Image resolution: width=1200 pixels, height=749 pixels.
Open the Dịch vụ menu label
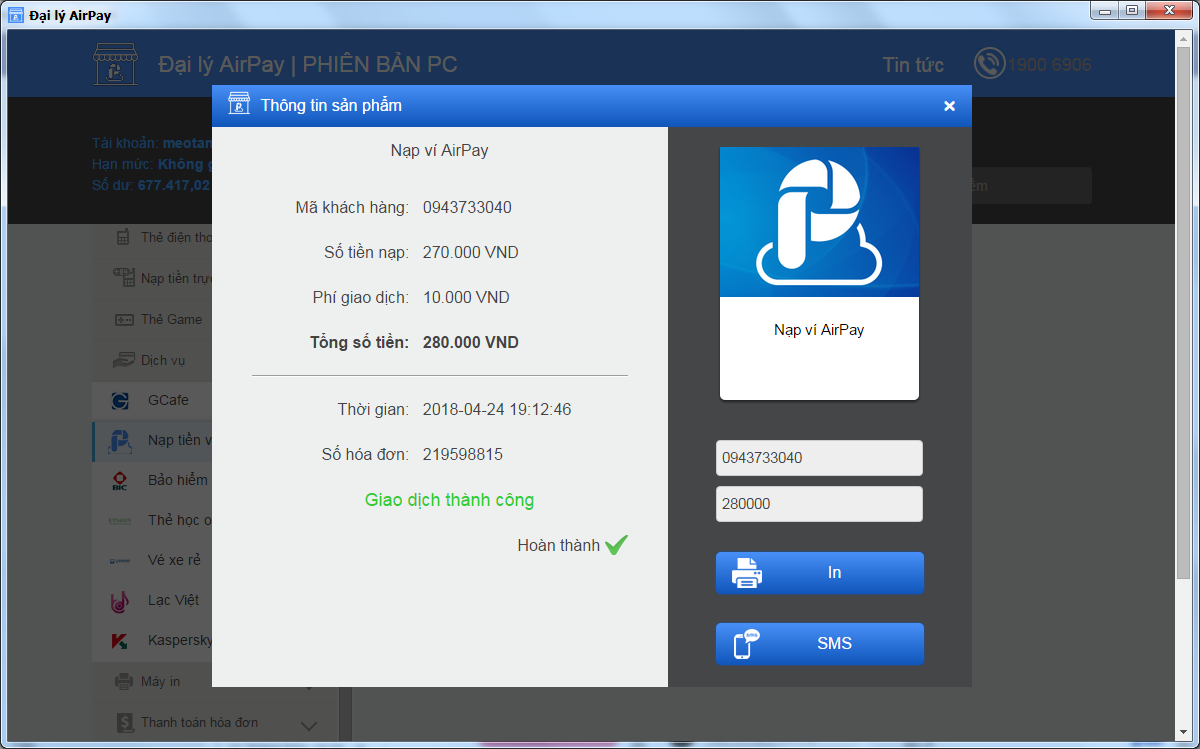pos(163,360)
